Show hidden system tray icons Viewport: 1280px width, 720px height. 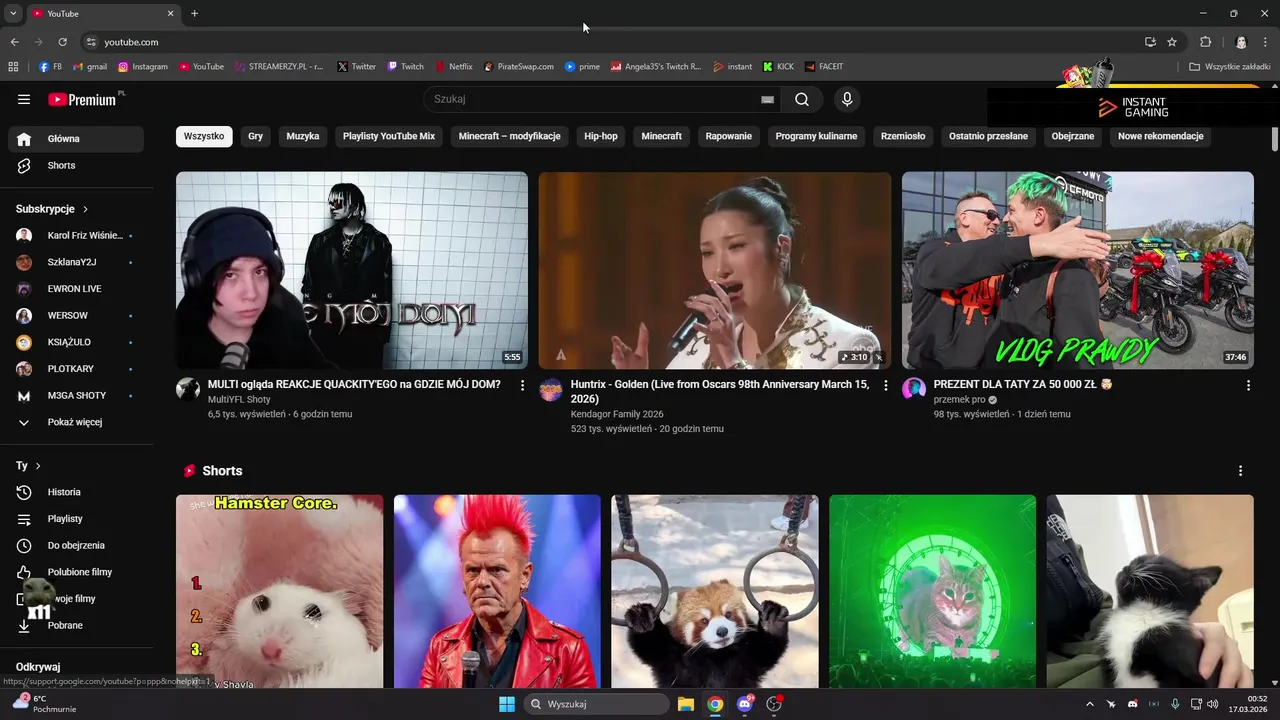(x=1090, y=704)
